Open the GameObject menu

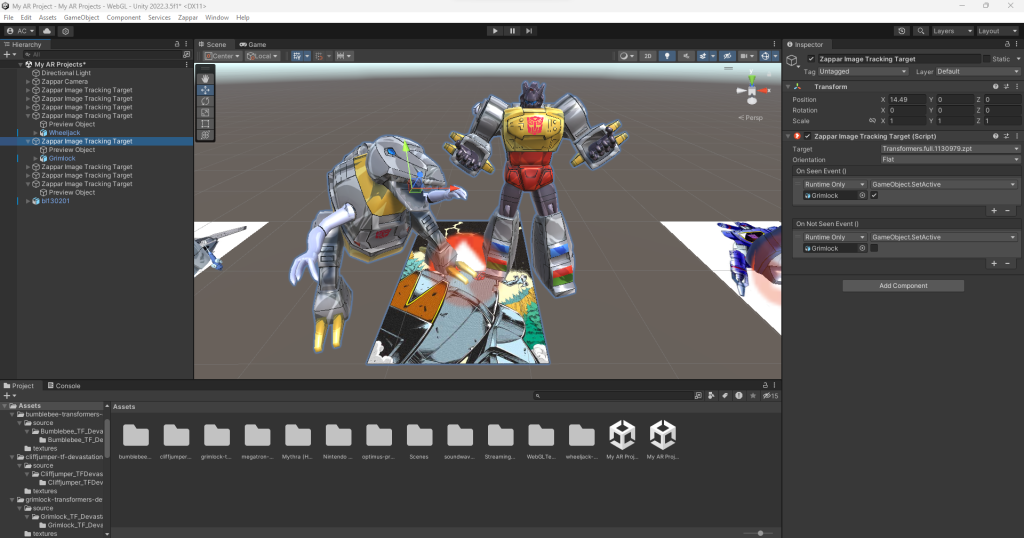coord(80,18)
